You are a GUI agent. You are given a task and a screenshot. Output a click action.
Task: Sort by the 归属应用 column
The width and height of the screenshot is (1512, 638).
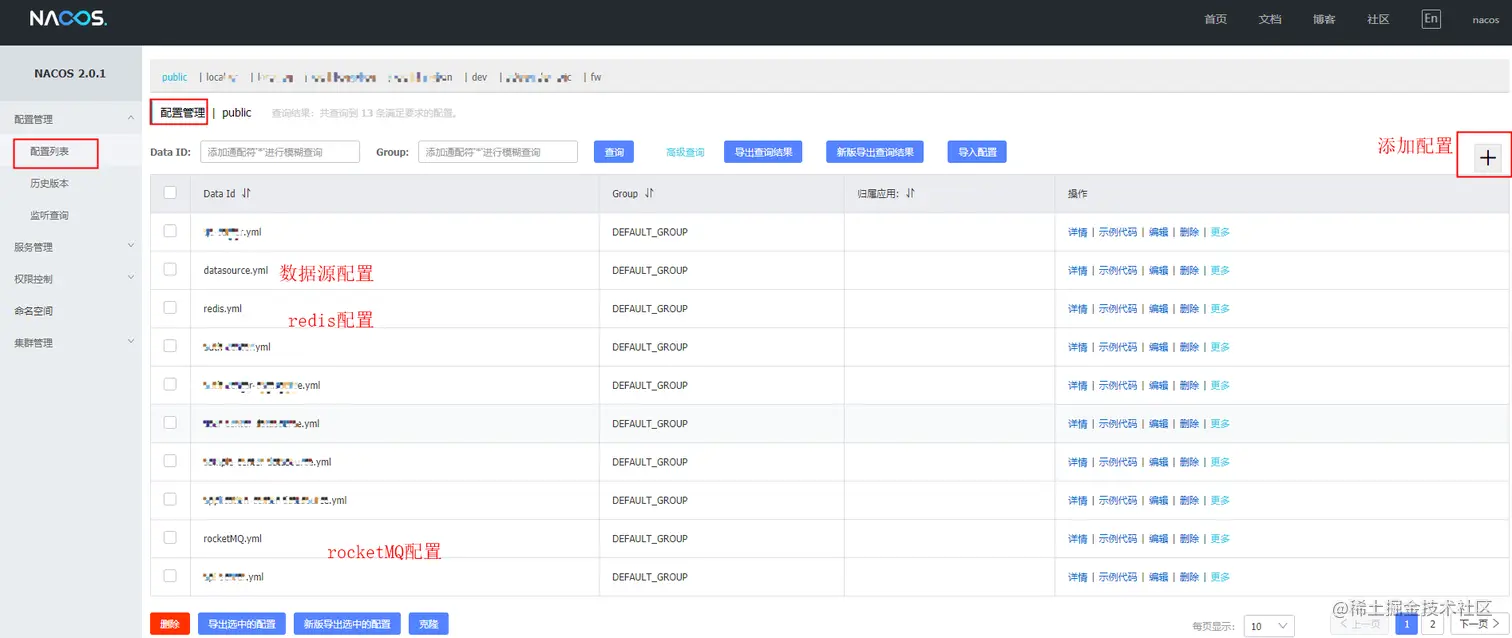click(911, 193)
